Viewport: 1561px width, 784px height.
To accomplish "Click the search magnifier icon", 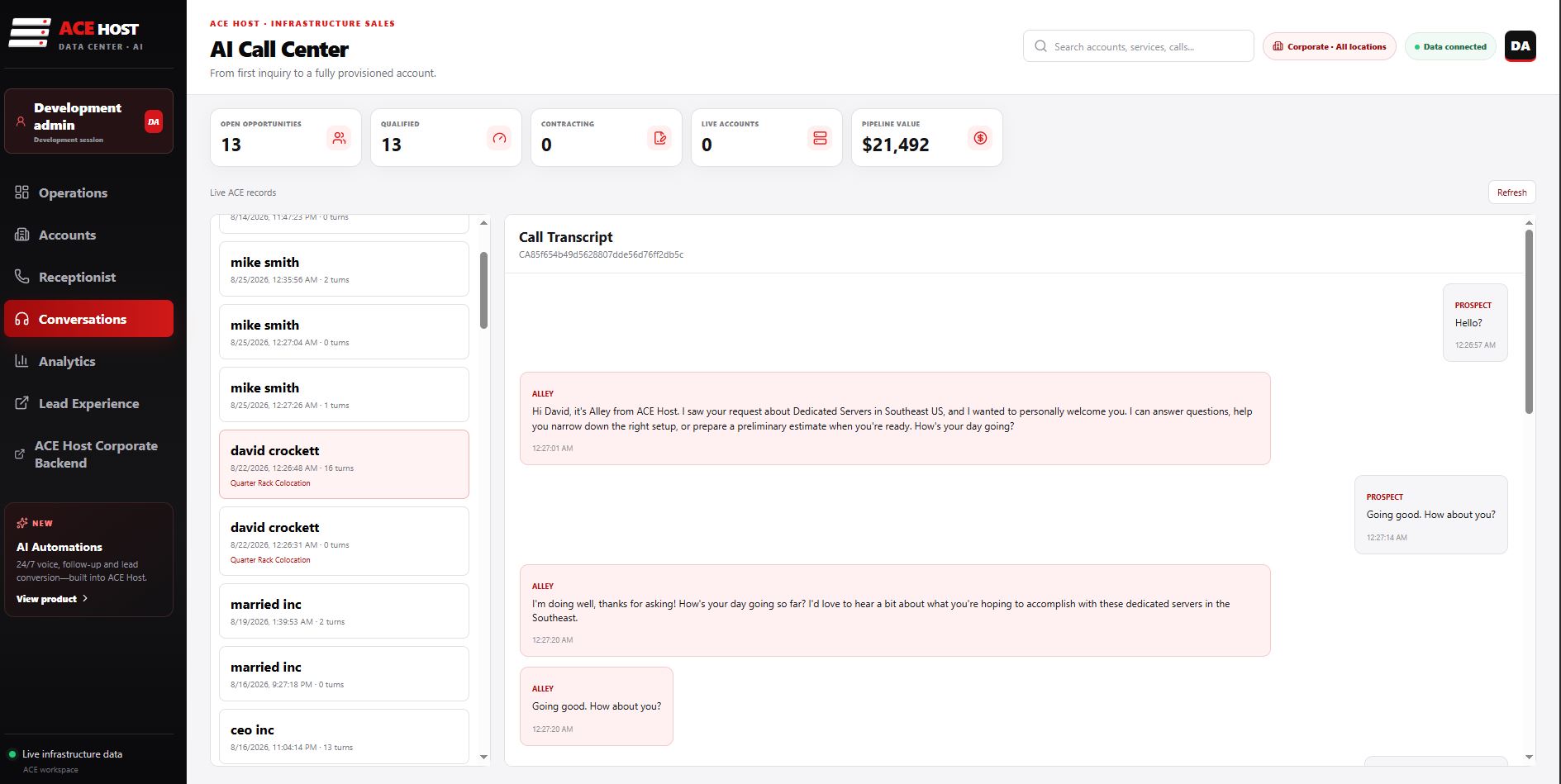I will (x=1040, y=46).
